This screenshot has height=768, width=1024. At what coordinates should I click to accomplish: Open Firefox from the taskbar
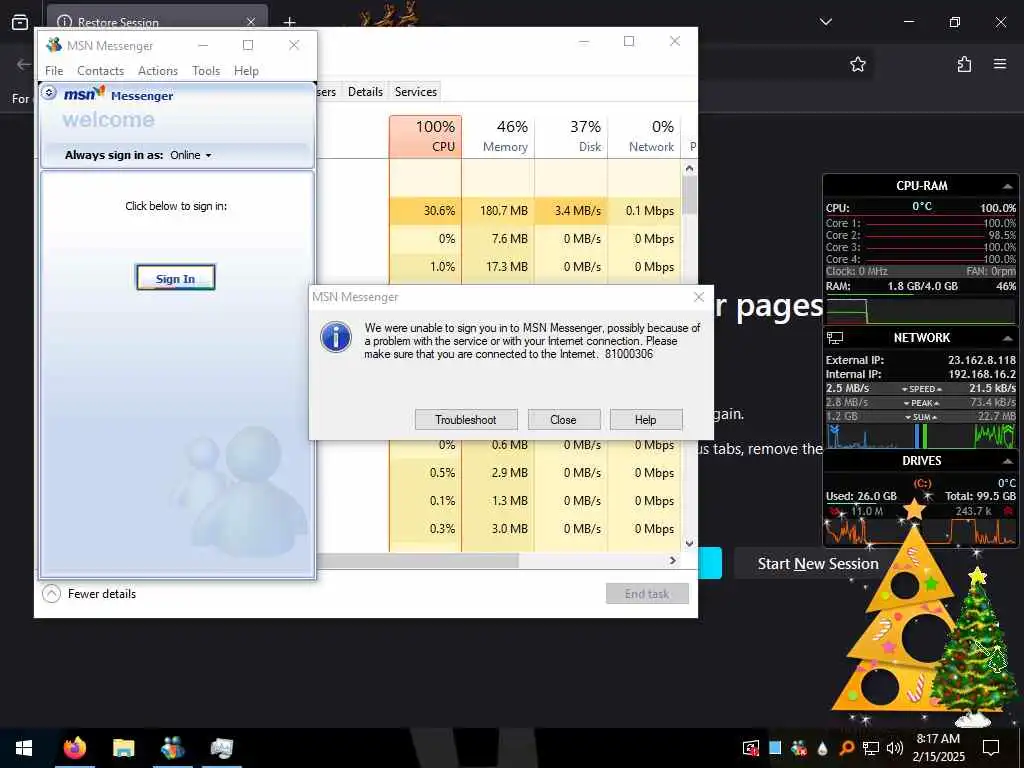(74, 748)
